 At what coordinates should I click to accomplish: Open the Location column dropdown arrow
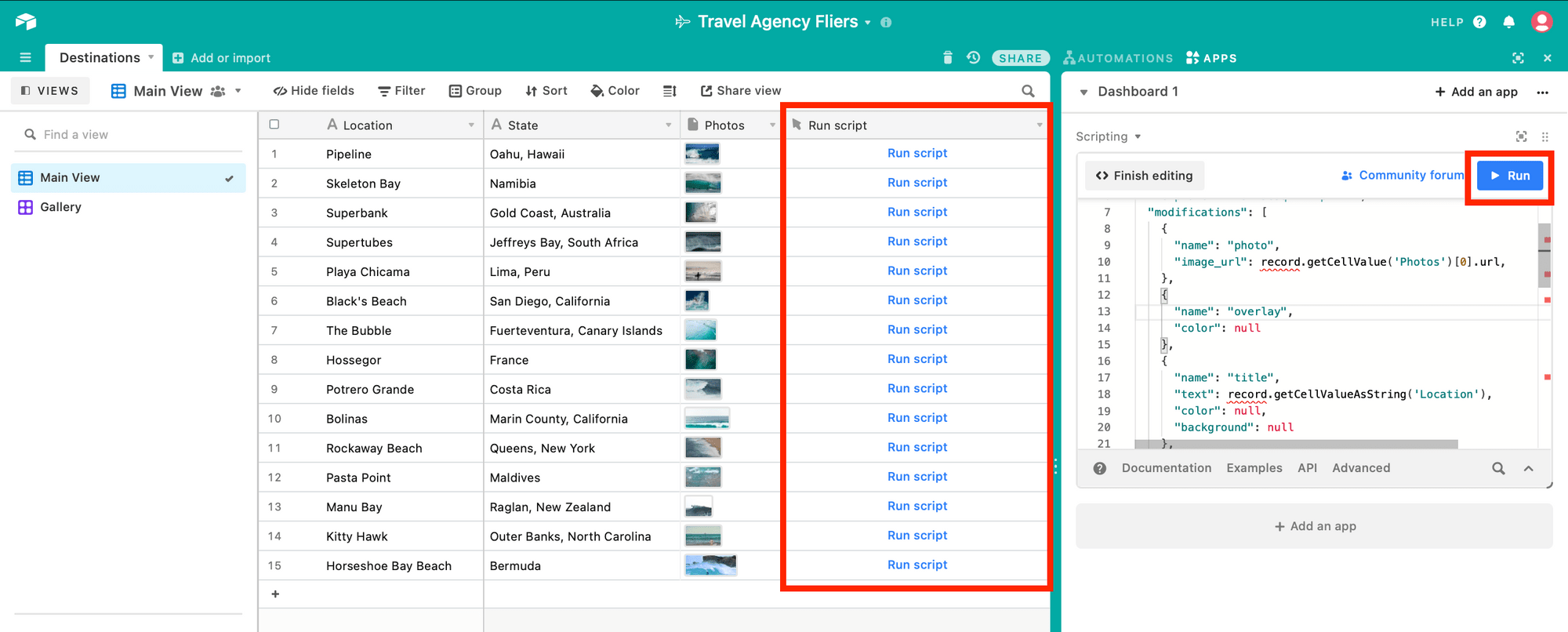pyautogui.click(x=471, y=125)
